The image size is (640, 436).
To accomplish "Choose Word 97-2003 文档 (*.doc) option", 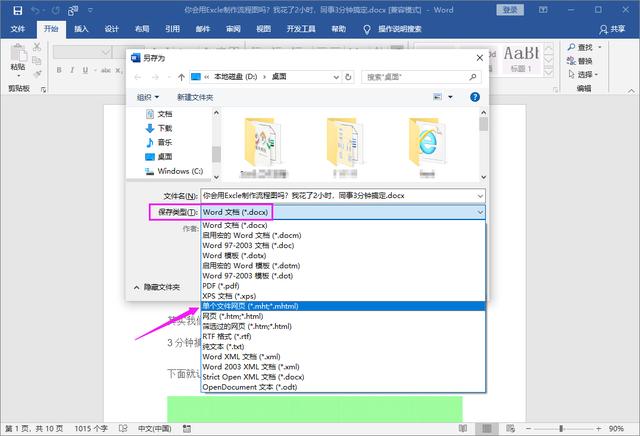I will point(343,245).
